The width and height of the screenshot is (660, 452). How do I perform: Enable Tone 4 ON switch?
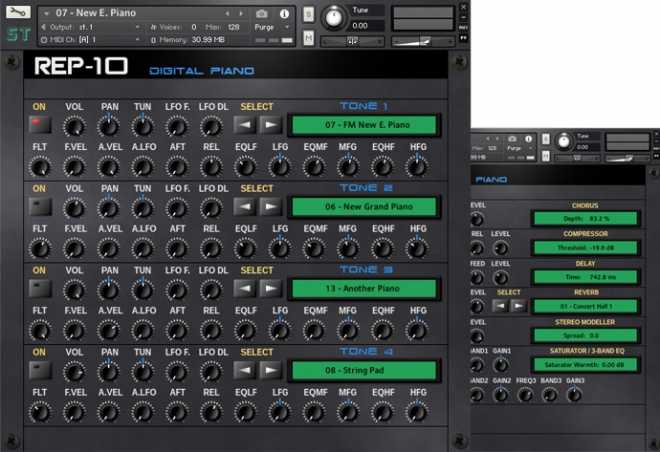coord(40,370)
